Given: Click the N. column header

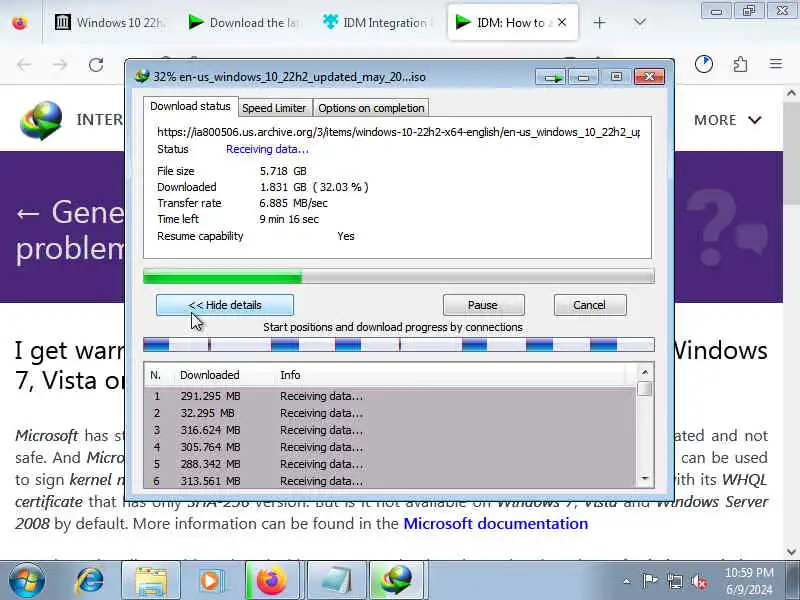Looking at the screenshot, I should 156,375.
